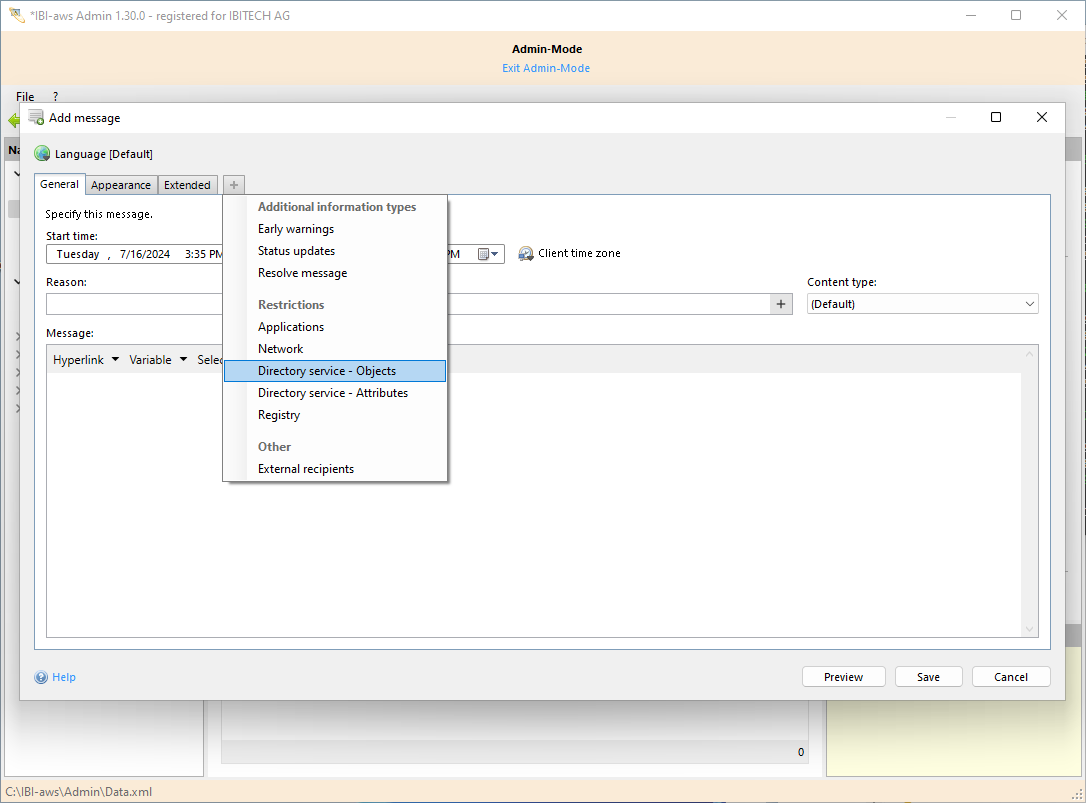This screenshot has height=803, width=1086.
Task: Choose Early warnings from the menu
Action: [x=296, y=229]
